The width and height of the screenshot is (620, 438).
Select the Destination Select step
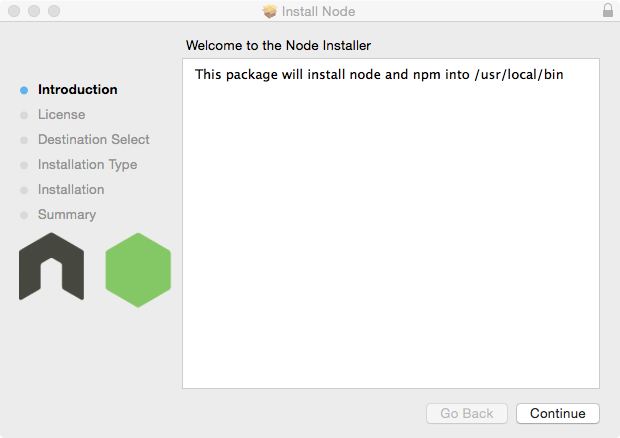coord(93,139)
